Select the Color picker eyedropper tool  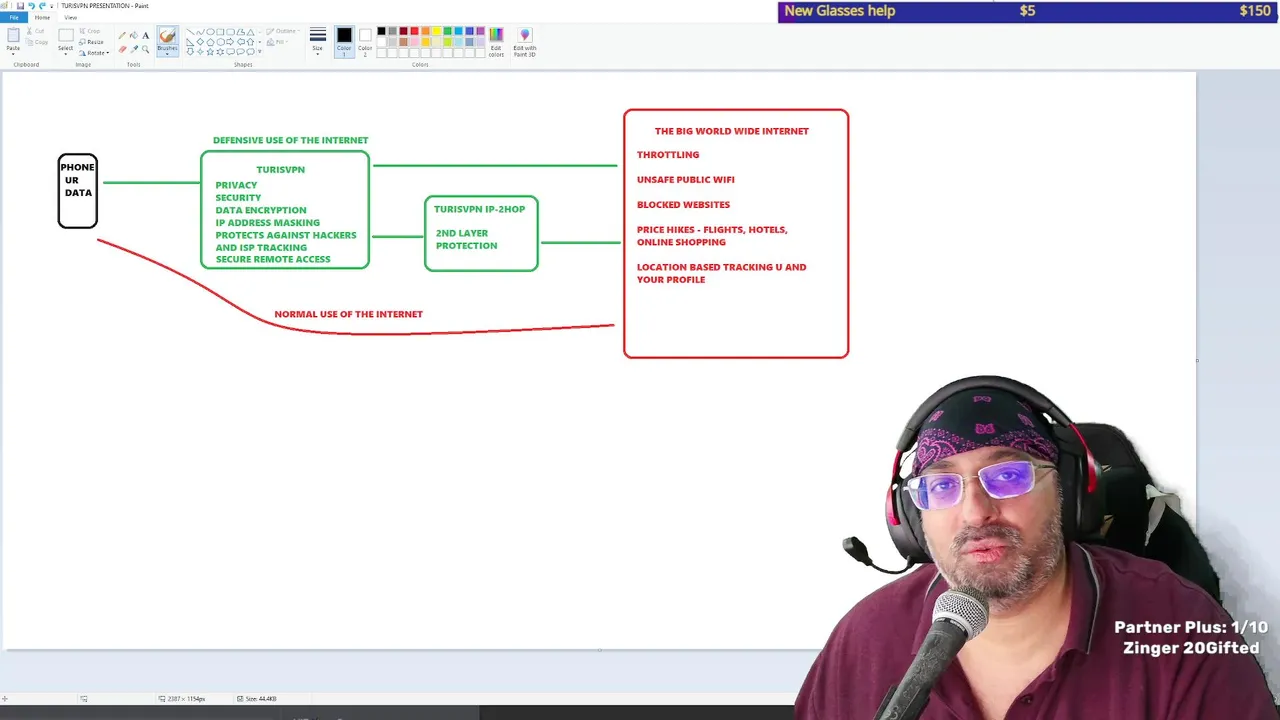click(x=134, y=49)
